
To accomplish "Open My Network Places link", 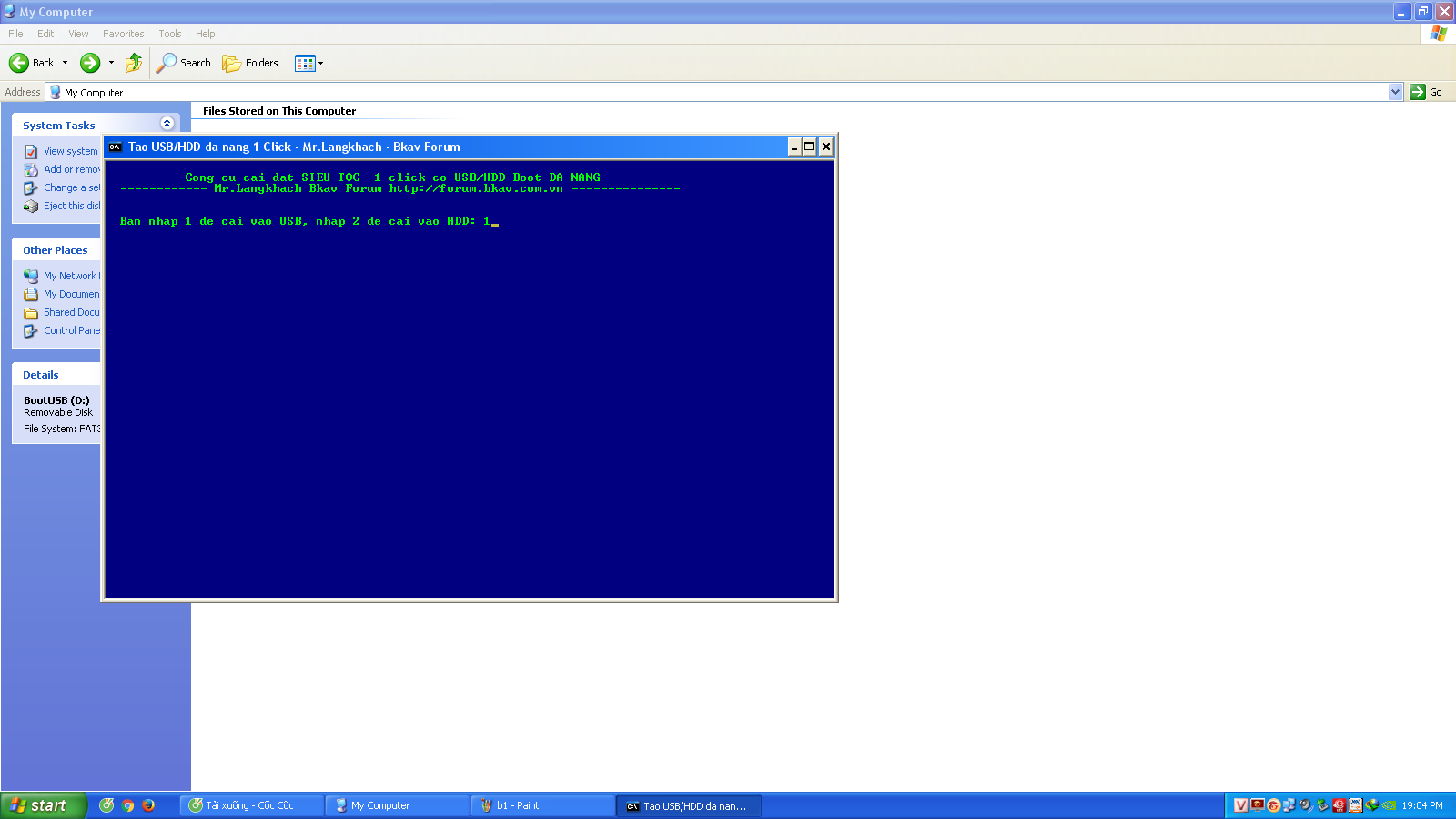I will 72,276.
